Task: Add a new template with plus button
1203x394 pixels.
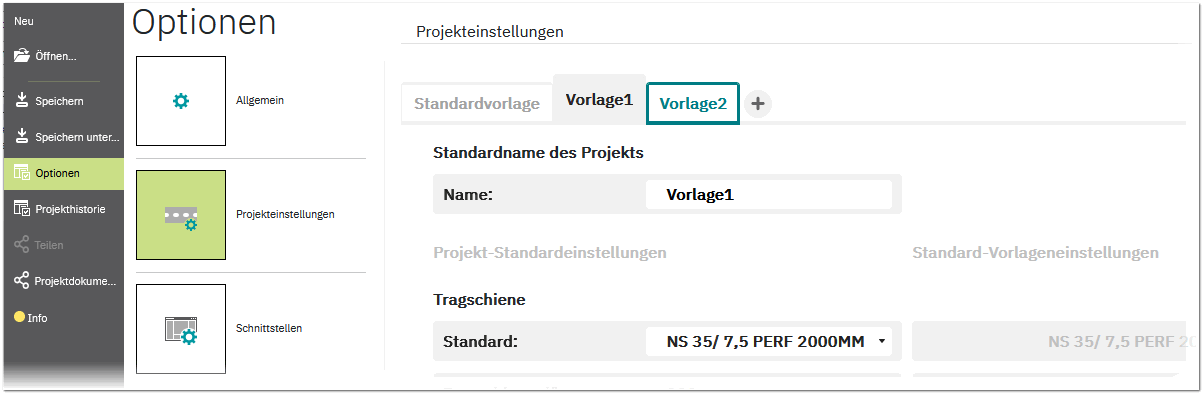Action: click(758, 103)
